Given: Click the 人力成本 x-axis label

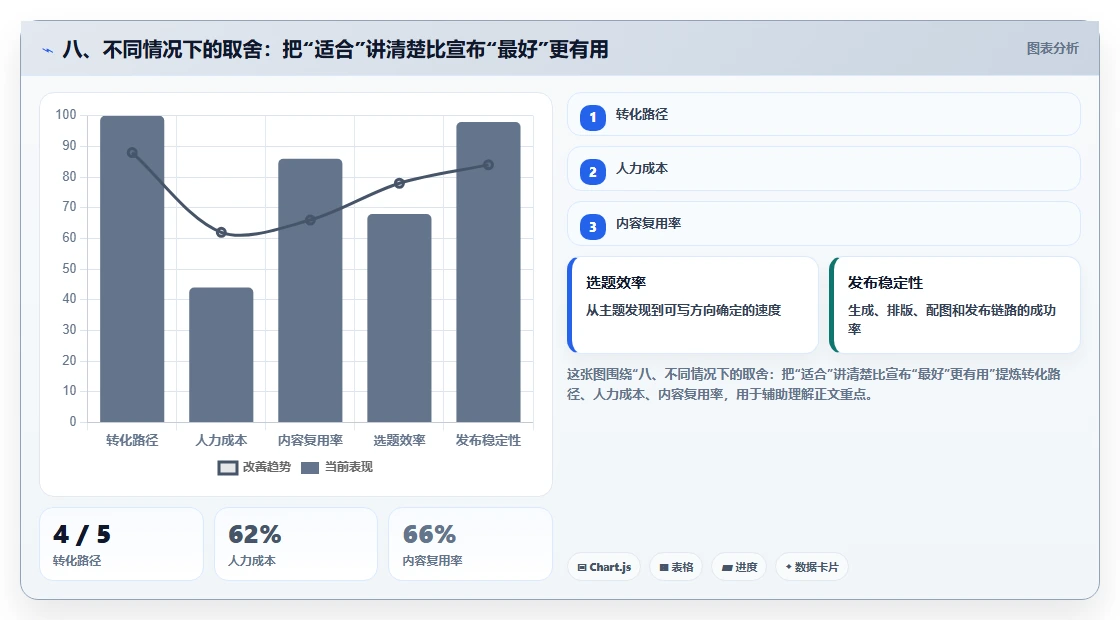Looking at the screenshot, I should [x=221, y=441].
